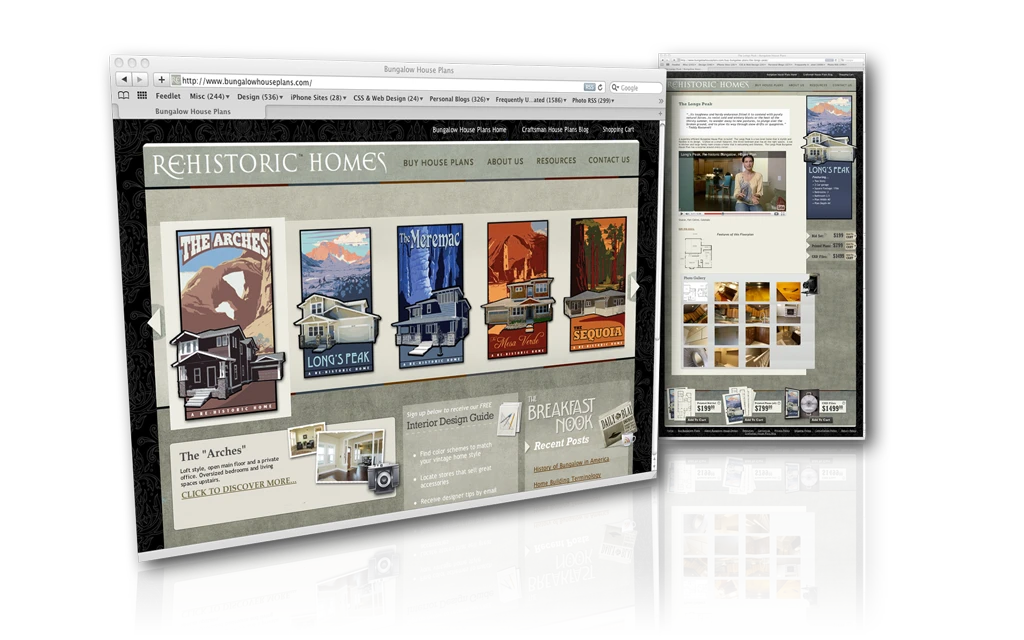Select the Bungalow House Plans tab
Image resolution: width=1024 pixels, height=640 pixels.
(x=193, y=111)
